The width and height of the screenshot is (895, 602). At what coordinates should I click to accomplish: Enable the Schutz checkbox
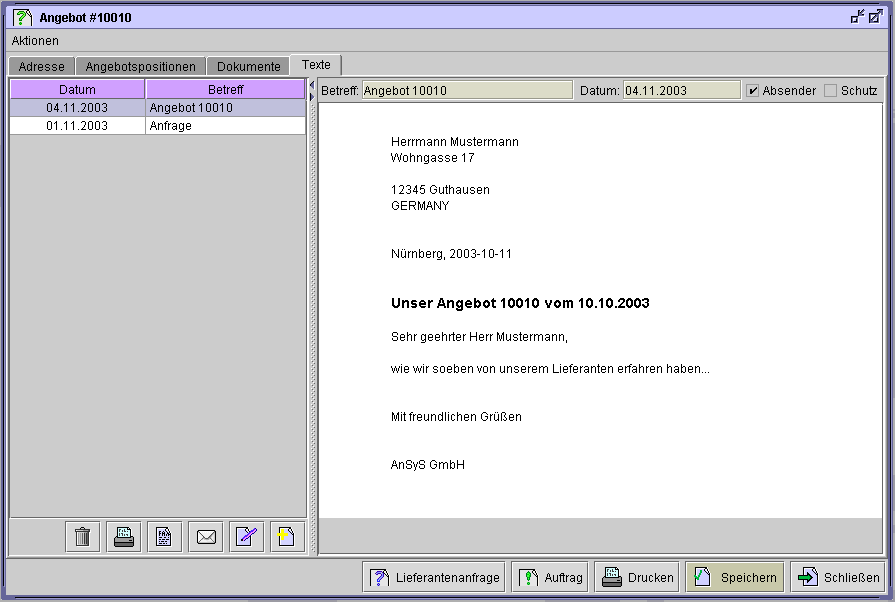[831, 91]
